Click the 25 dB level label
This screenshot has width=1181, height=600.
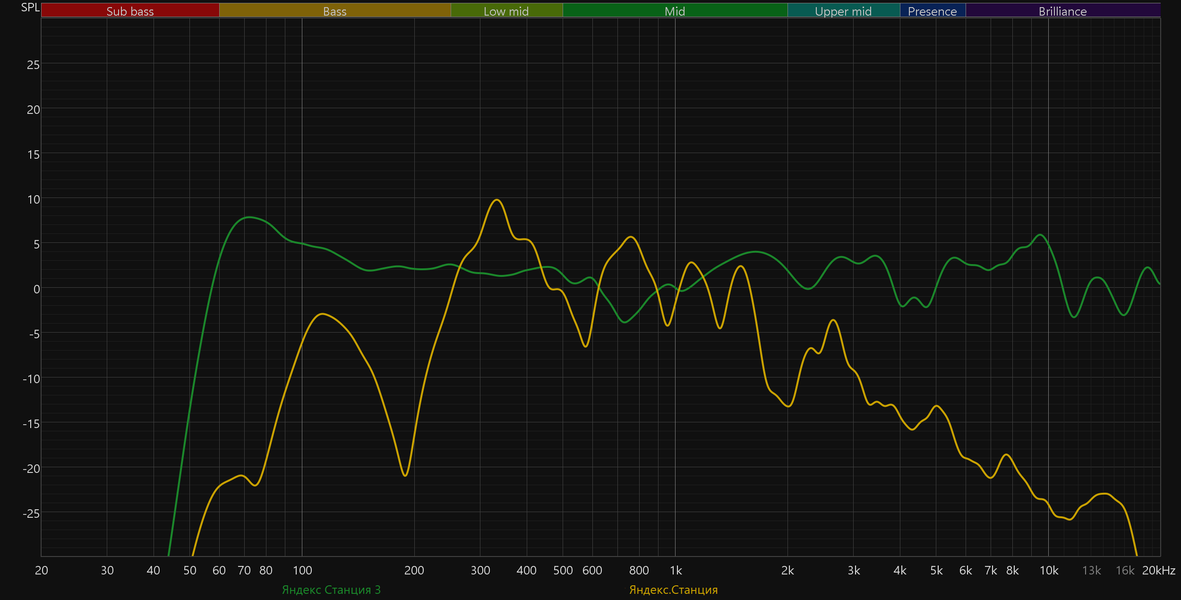[33, 65]
